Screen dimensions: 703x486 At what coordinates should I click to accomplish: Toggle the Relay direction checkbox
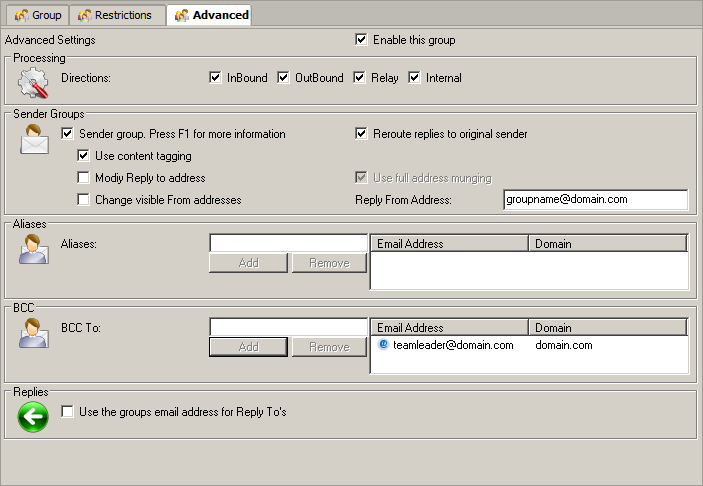[360, 78]
